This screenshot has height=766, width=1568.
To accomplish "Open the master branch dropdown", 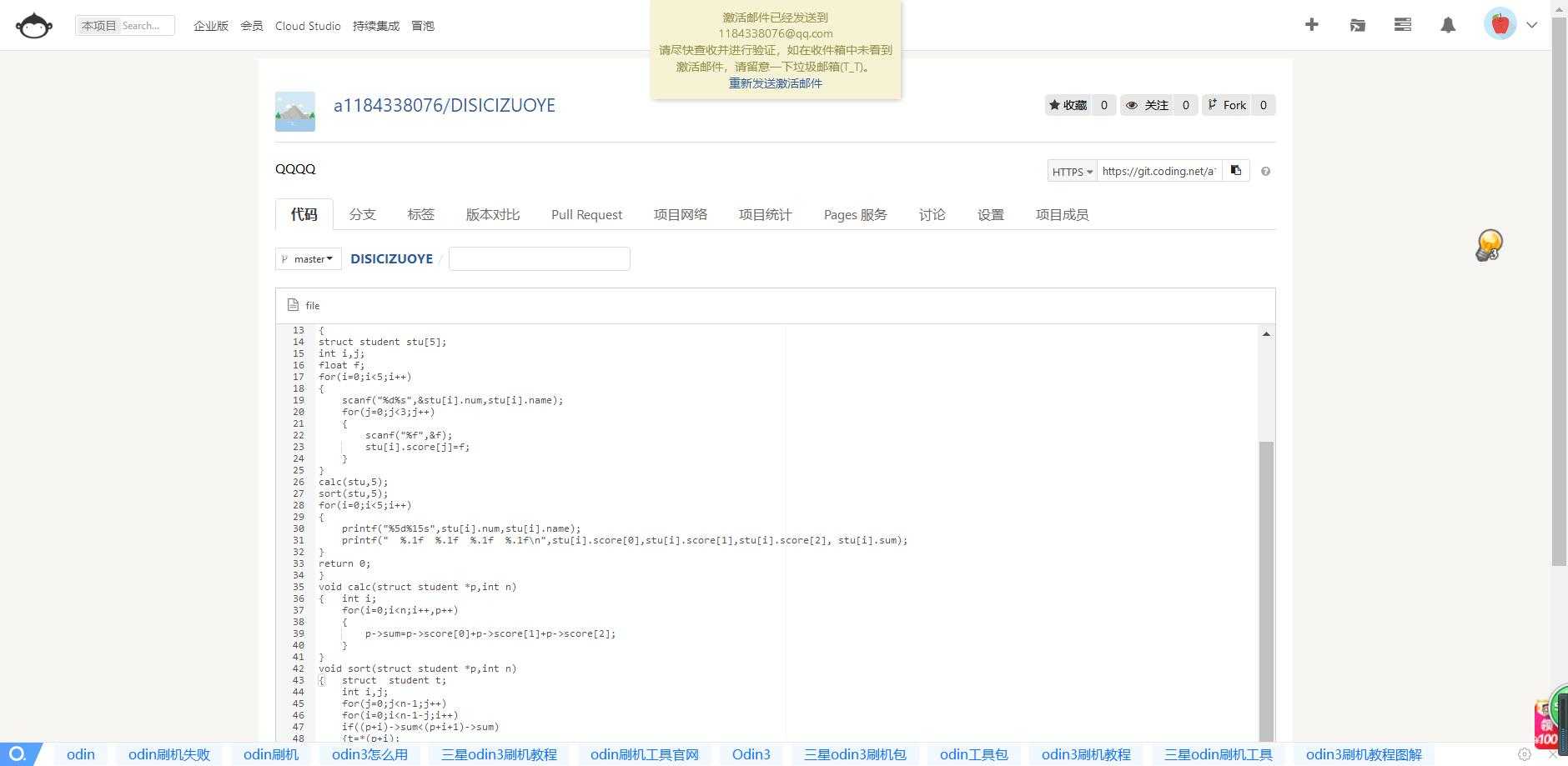I will 309,259.
